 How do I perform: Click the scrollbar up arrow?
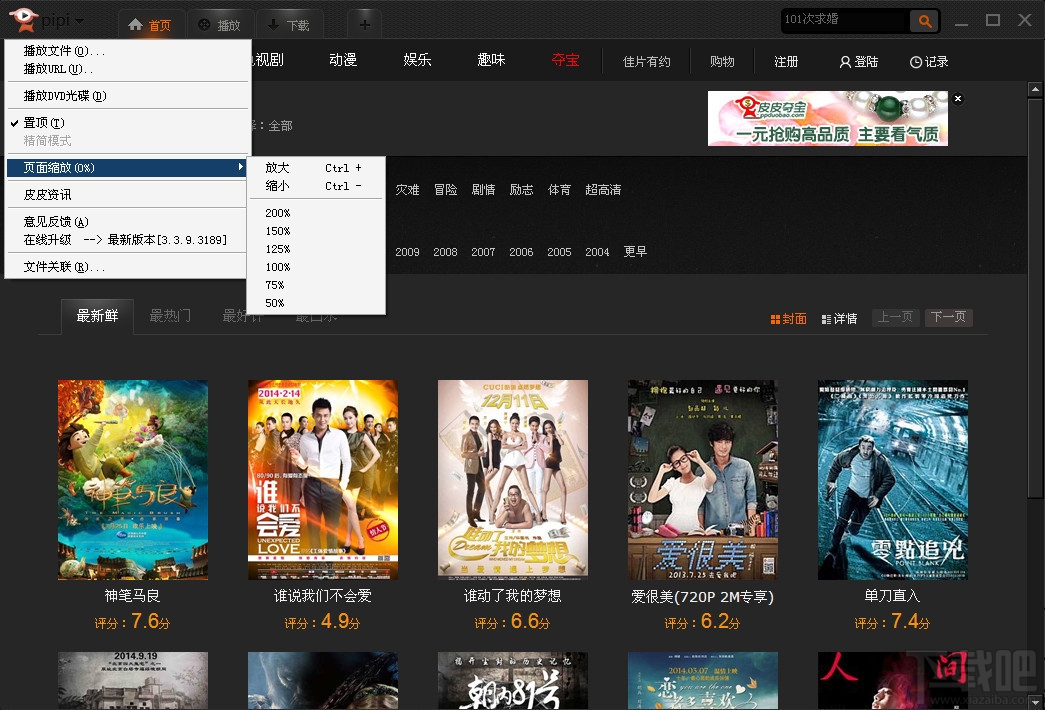pos(1035,89)
